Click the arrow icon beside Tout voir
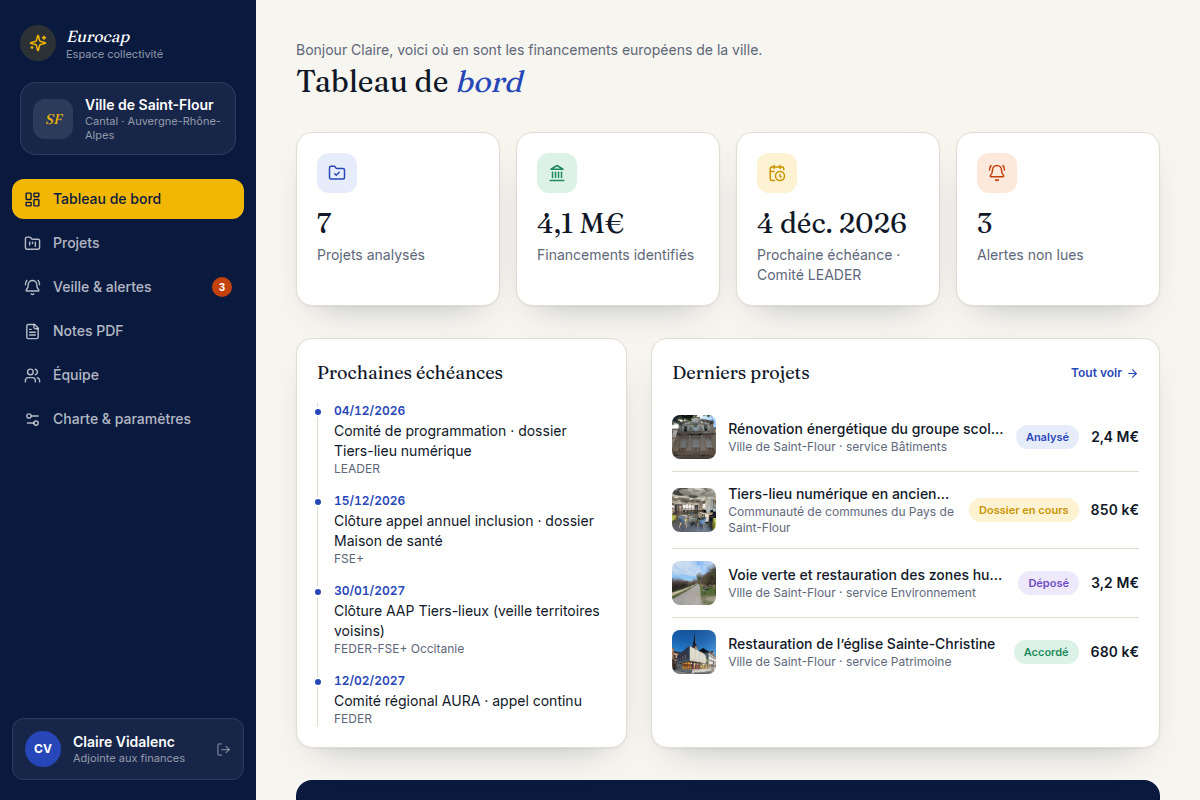This screenshot has height=800, width=1200. 1133,373
